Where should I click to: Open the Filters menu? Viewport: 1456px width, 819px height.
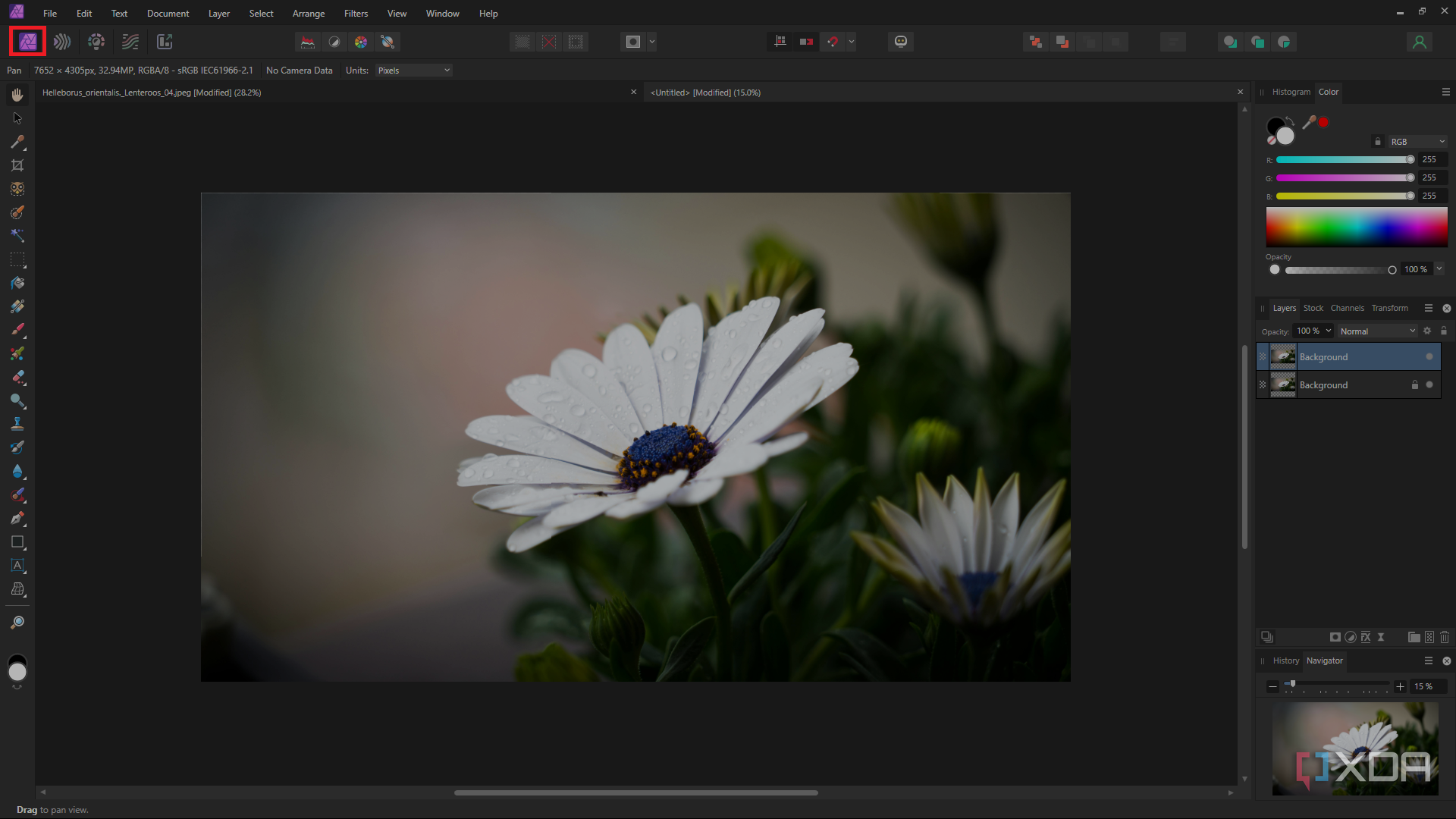tap(356, 14)
